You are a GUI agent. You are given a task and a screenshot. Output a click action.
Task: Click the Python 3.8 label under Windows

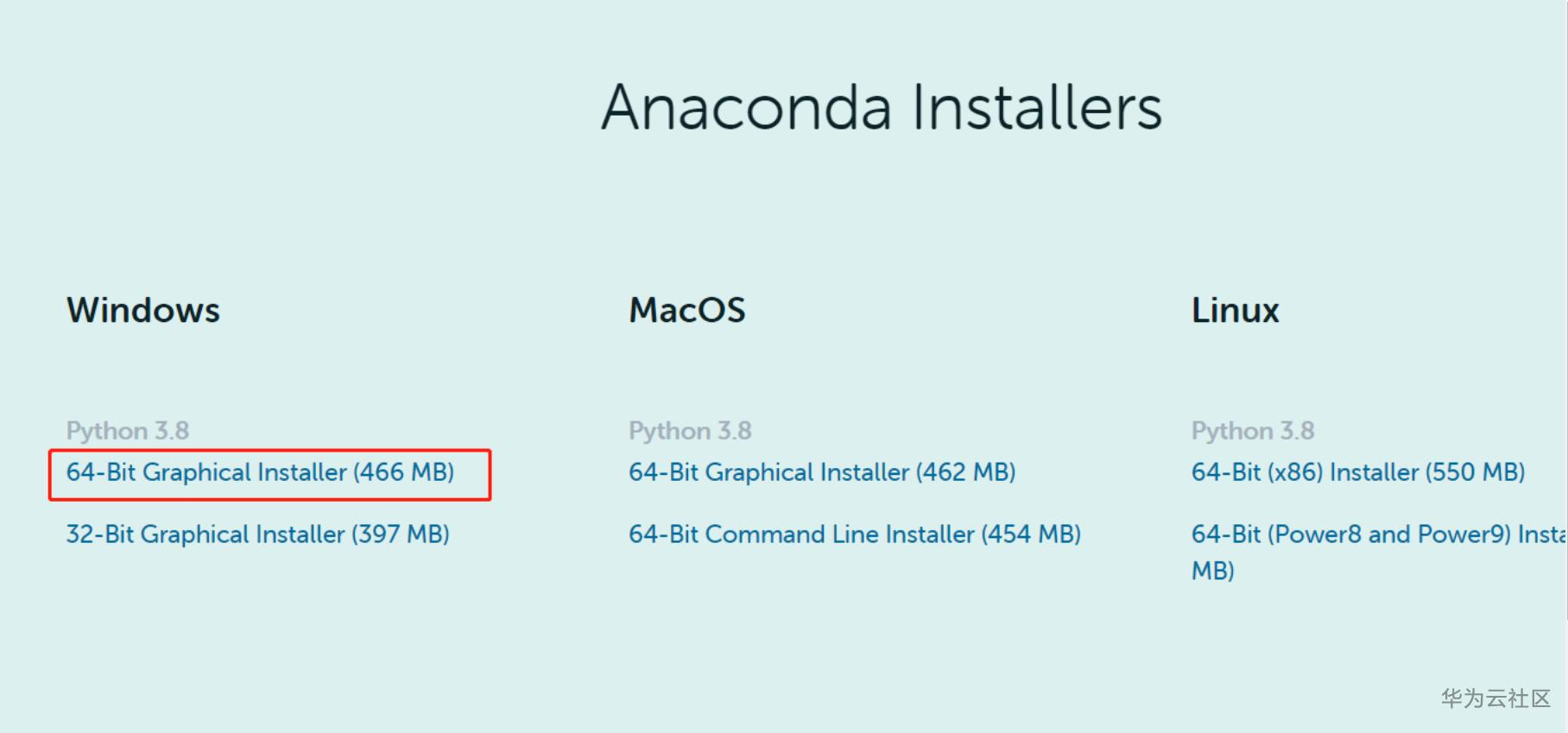tap(128, 431)
